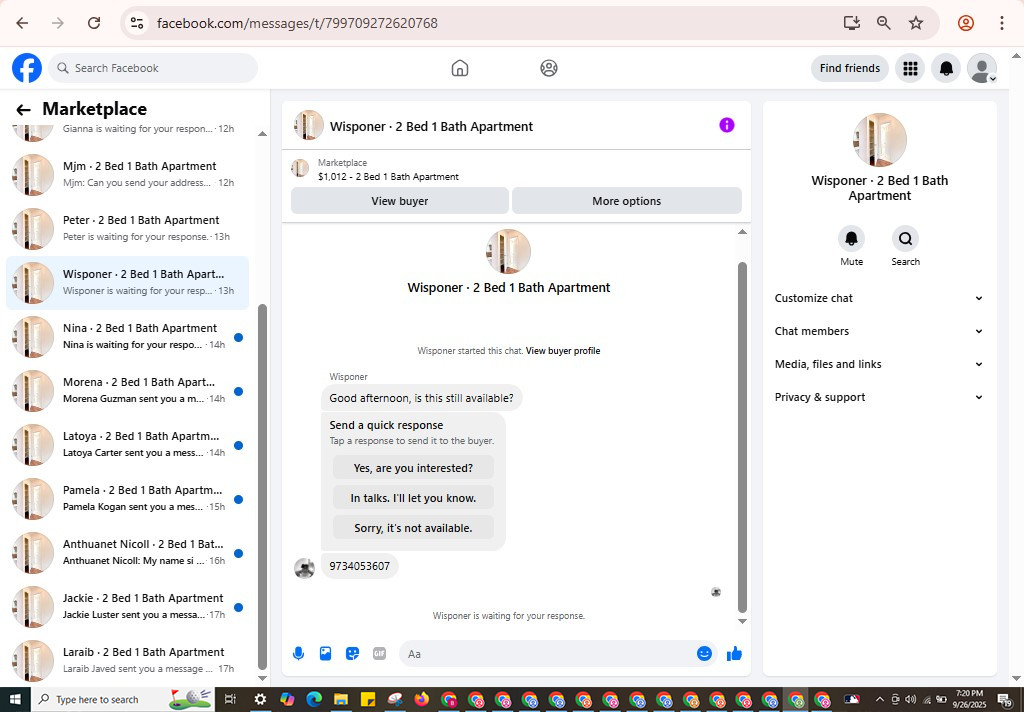Viewport: 1024px width, 712px height.
Task: Open Anthuanet Nicoll conversation
Action: pos(127,553)
